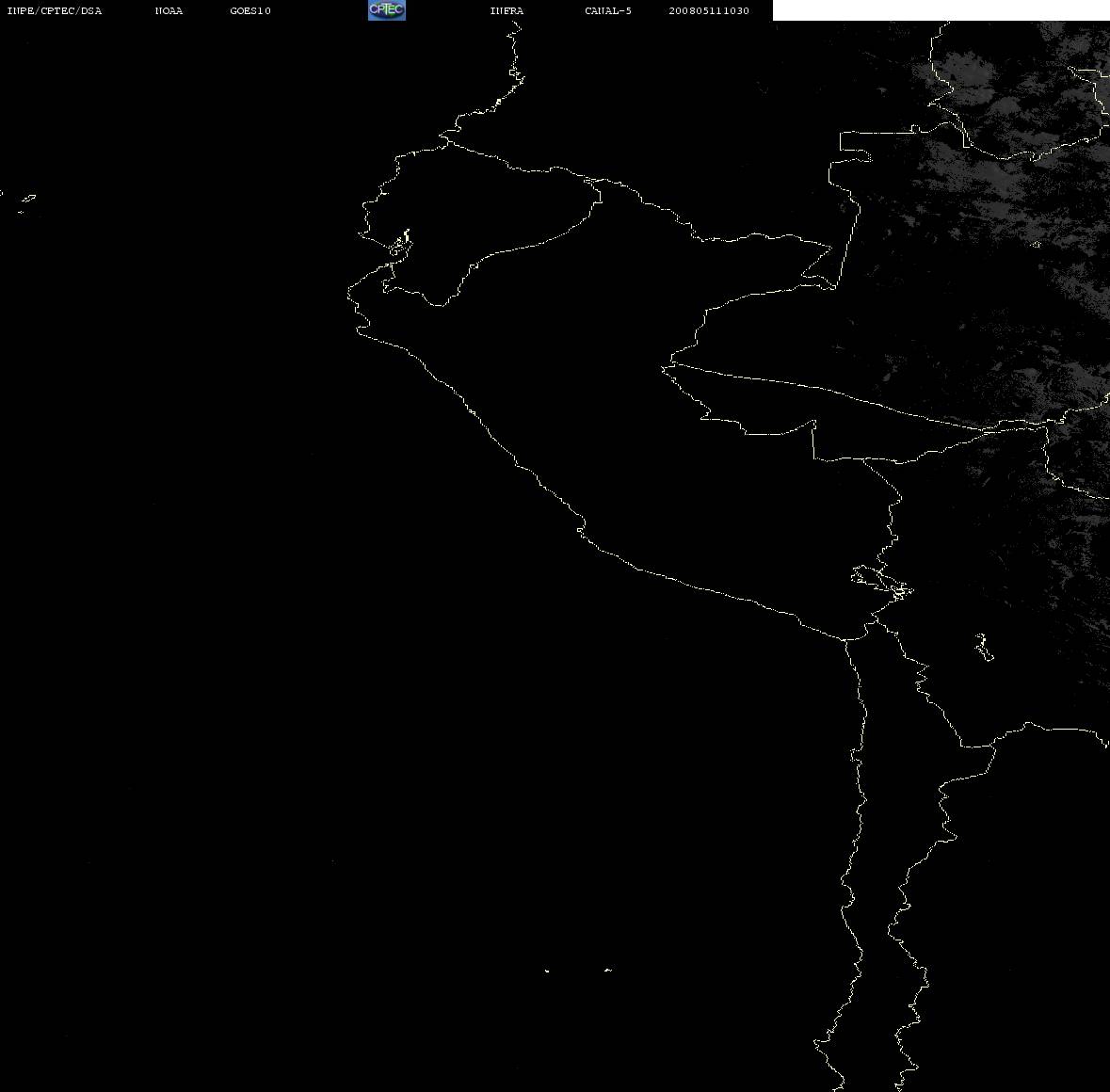Click the small lake outline in Bolivia
The height and width of the screenshot is (1092, 1110).
pos(984,647)
